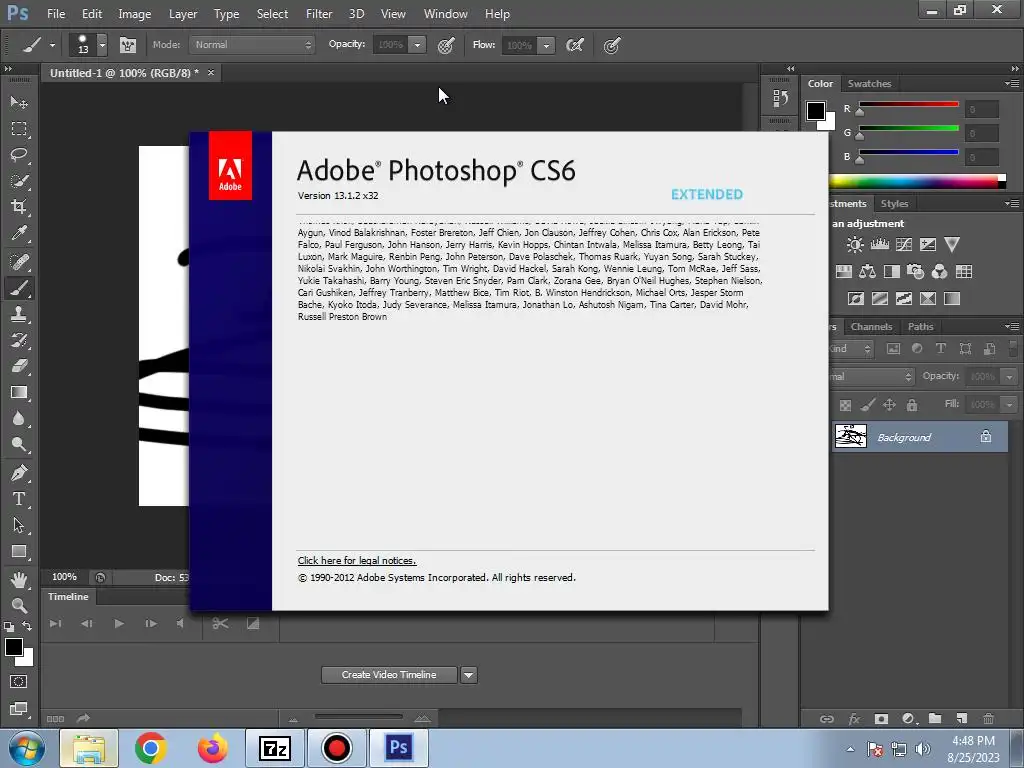Image resolution: width=1024 pixels, height=768 pixels.
Task: Open the brush panel toggle icon
Action: (x=128, y=45)
